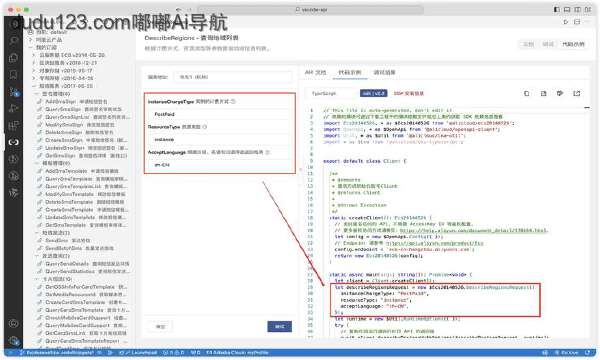The height and width of the screenshot is (360, 600).
Task: Open code sample in external window icon
Action: coord(577,93)
